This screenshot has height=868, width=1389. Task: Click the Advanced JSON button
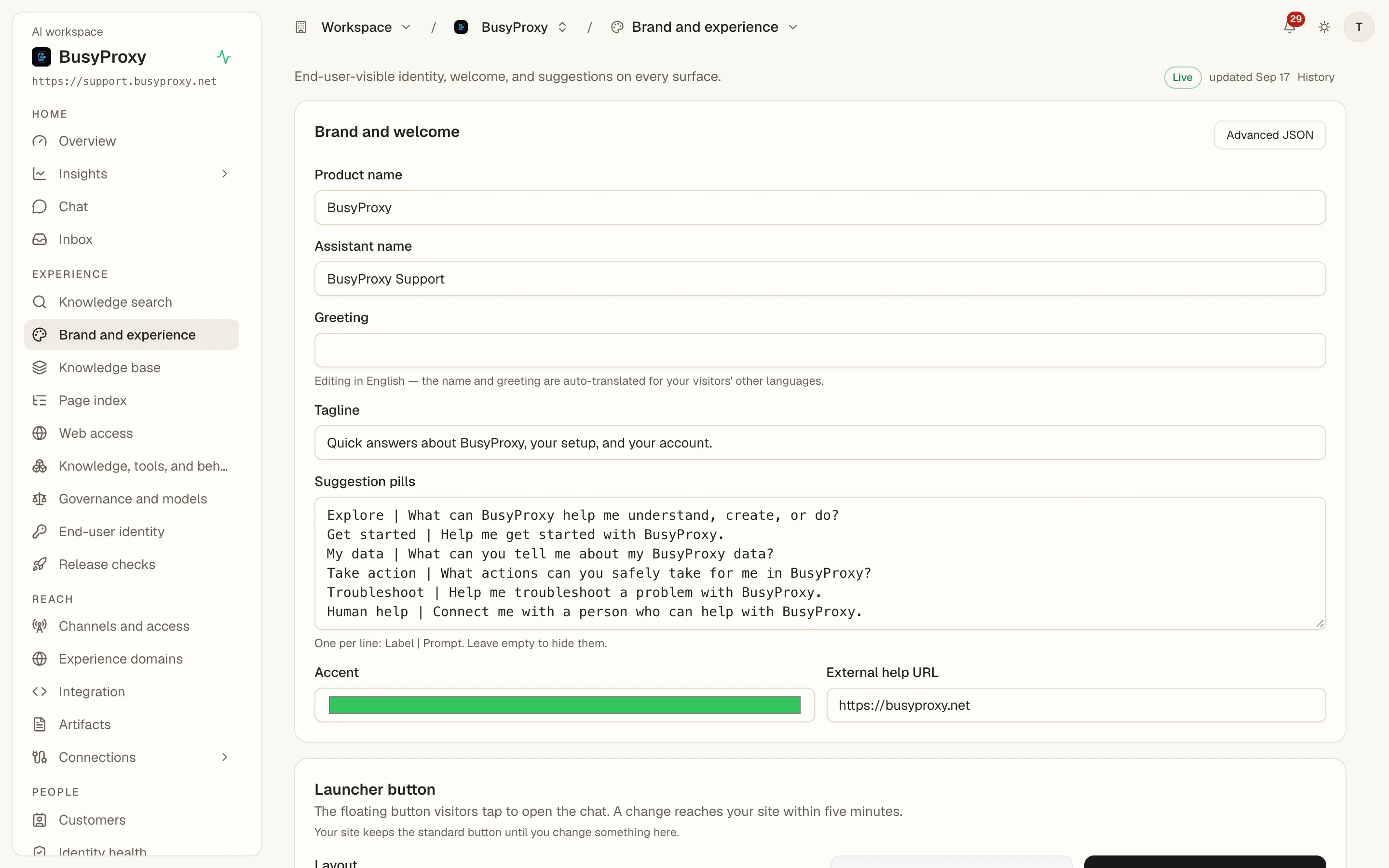click(1269, 135)
